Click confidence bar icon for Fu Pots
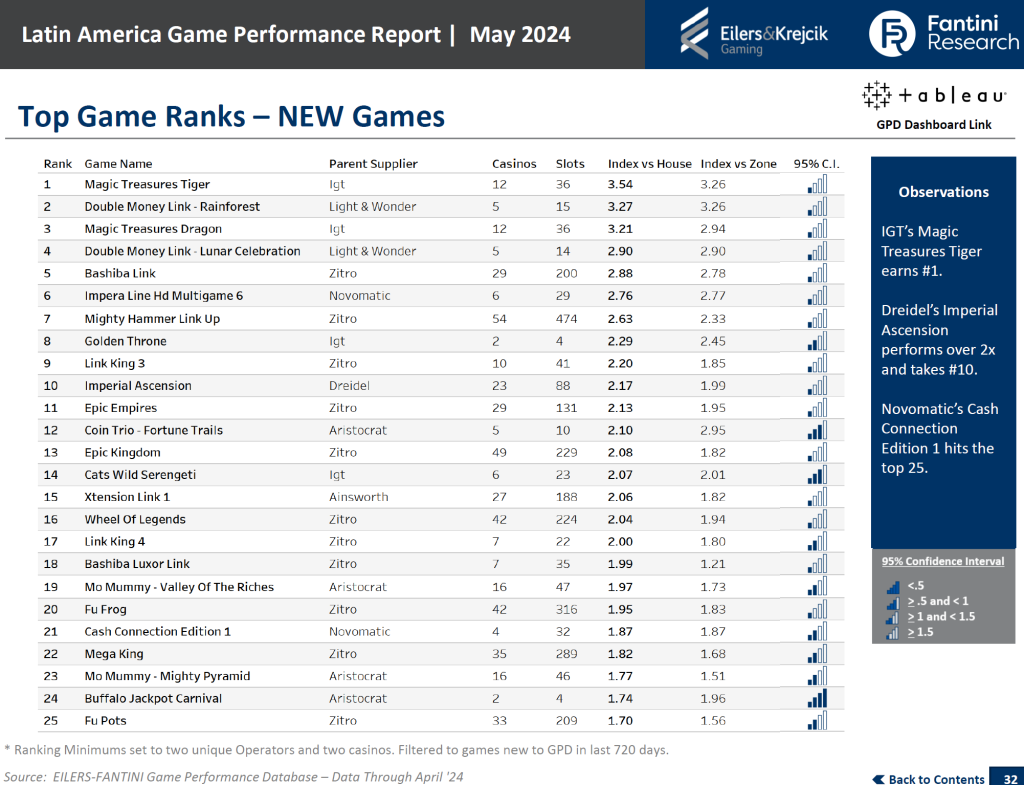This screenshot has height=785, width=1024. 817,720
